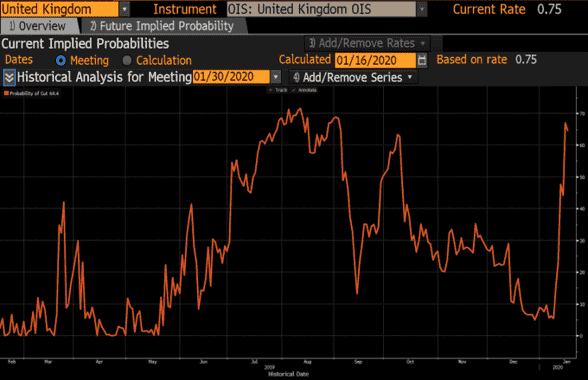Open the meeting date 01/30/2020 dropdown arrow
588x380 pixels.
[x=276, y=77]
